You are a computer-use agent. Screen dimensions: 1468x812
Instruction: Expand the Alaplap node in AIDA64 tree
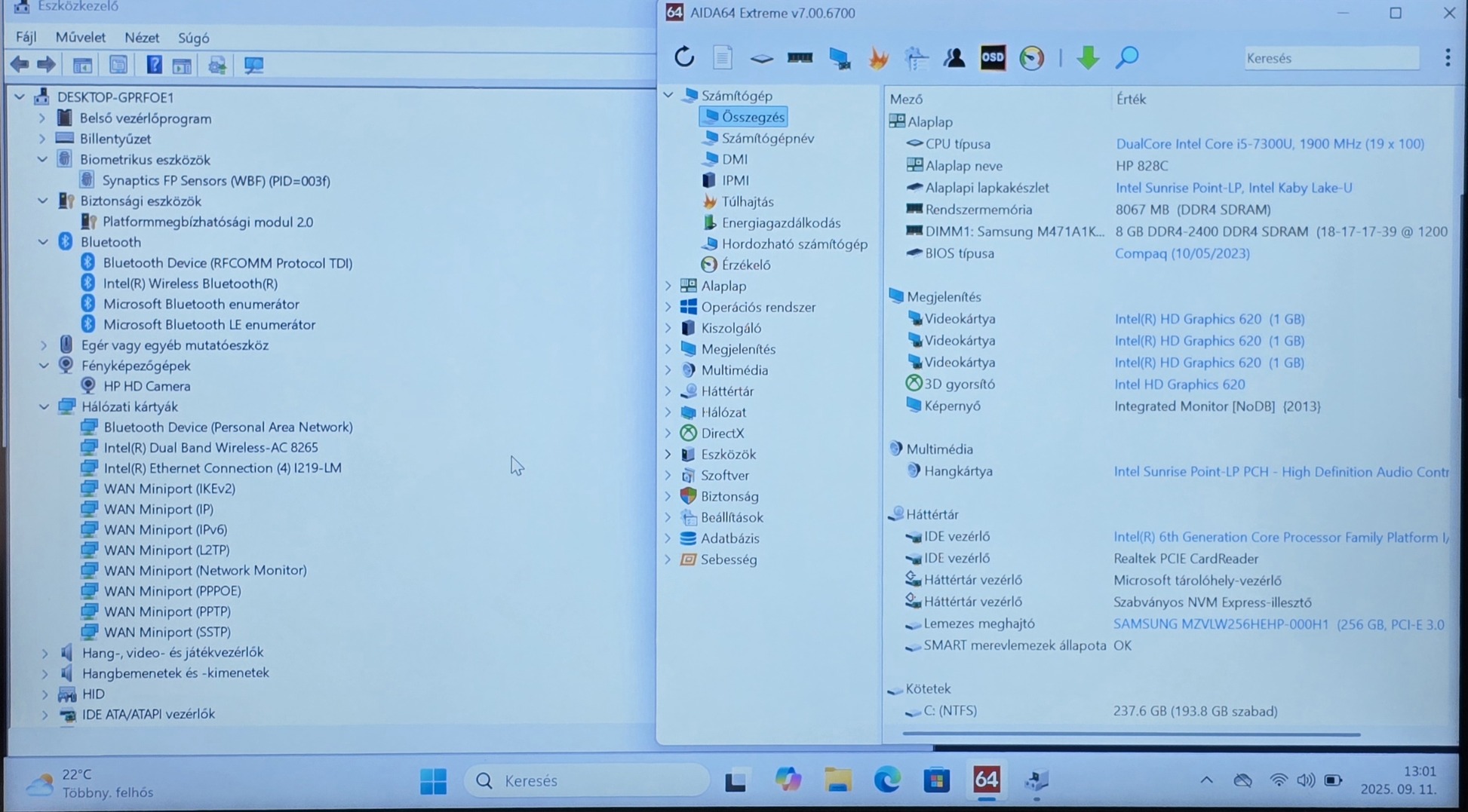[x=668, y=286]
